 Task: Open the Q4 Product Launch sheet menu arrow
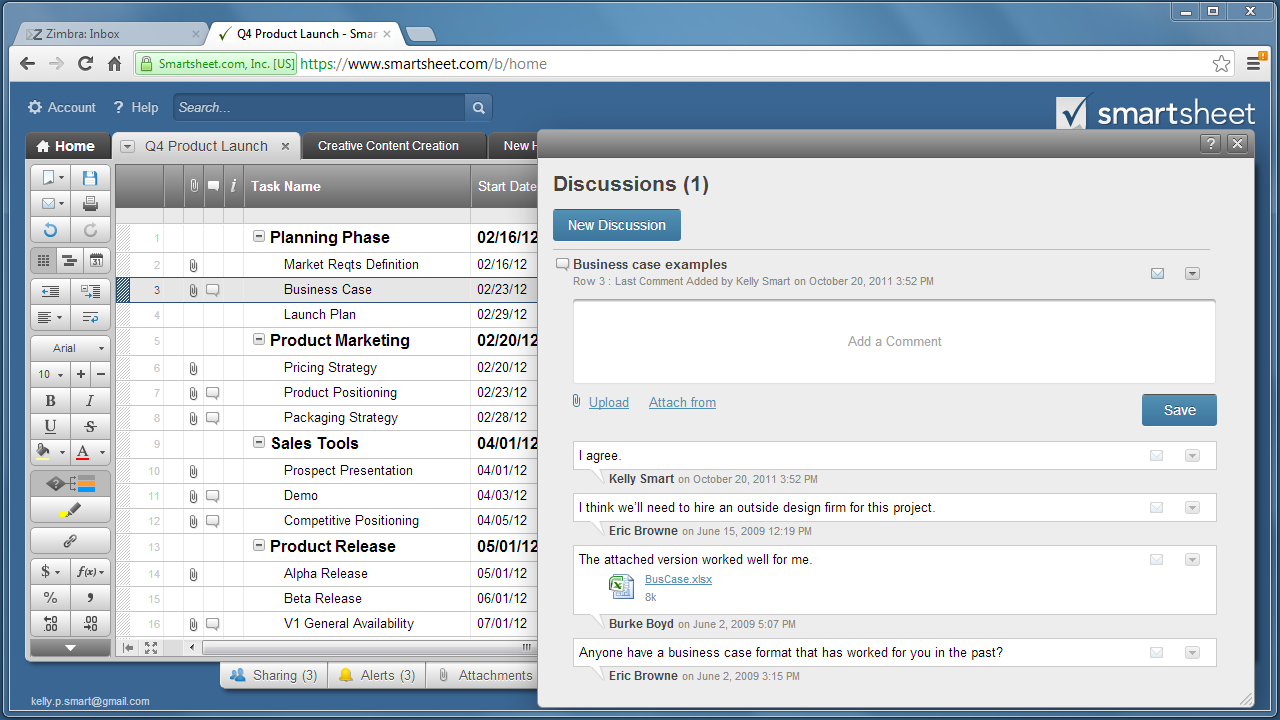coord(128,146)
